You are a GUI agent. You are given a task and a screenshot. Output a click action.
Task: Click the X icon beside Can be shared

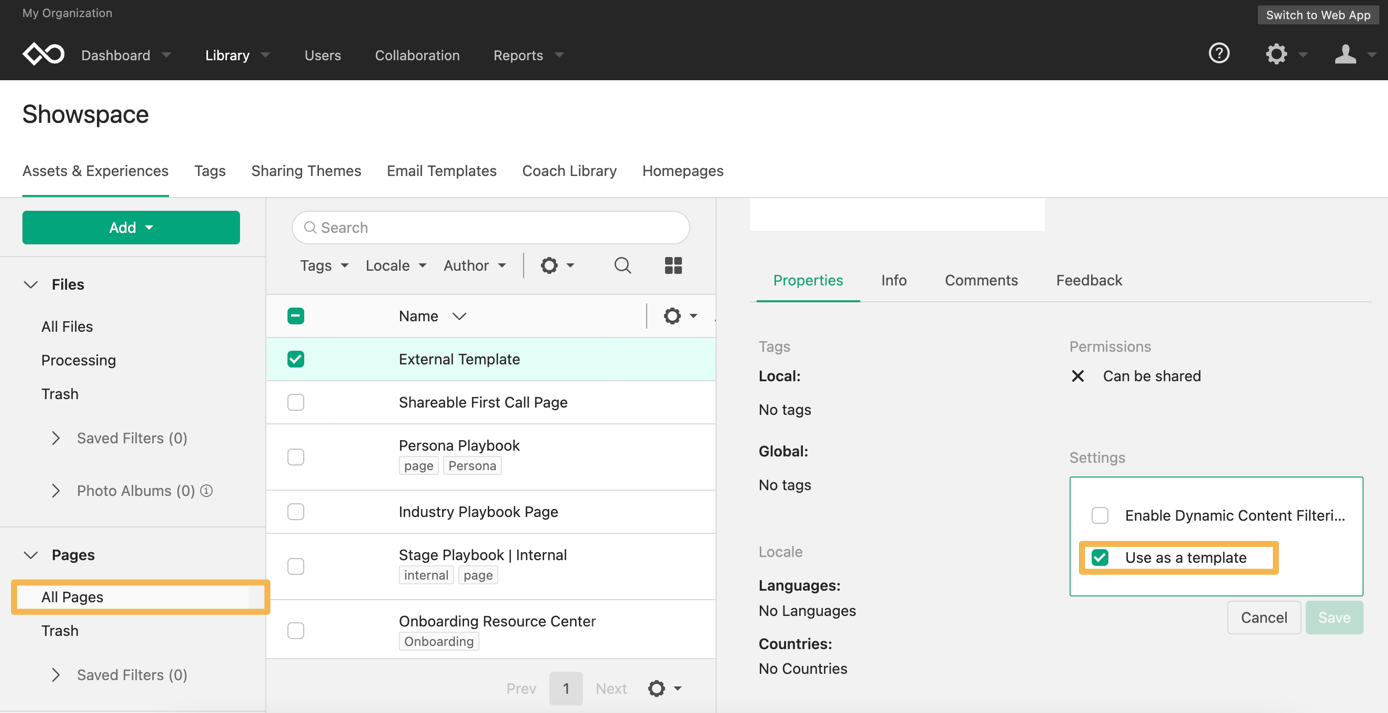[1077, 376]
